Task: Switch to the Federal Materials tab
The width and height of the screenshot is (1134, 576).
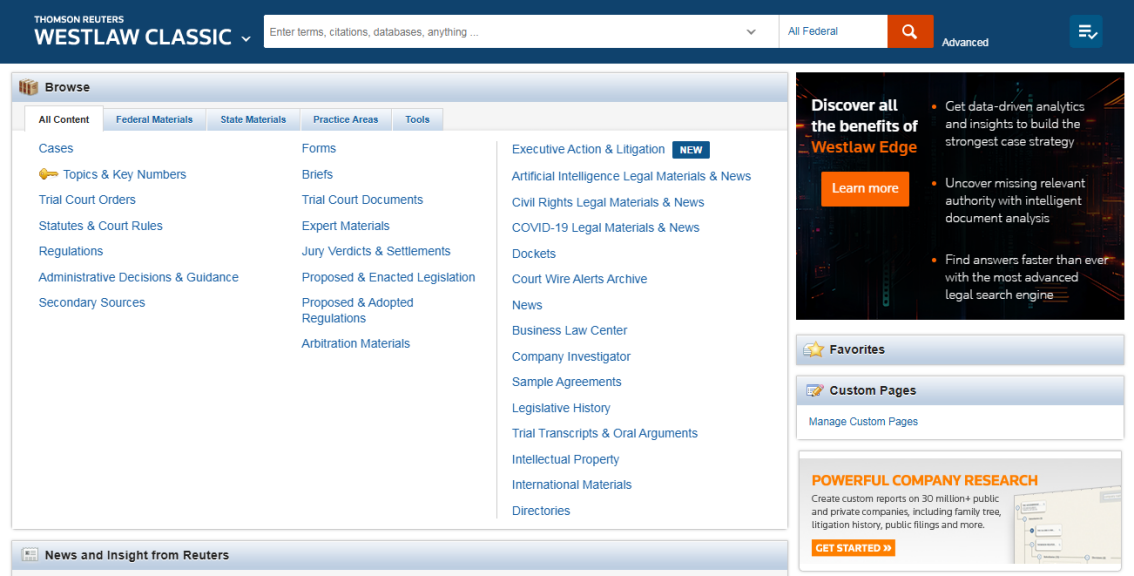Action: [154, 119]
